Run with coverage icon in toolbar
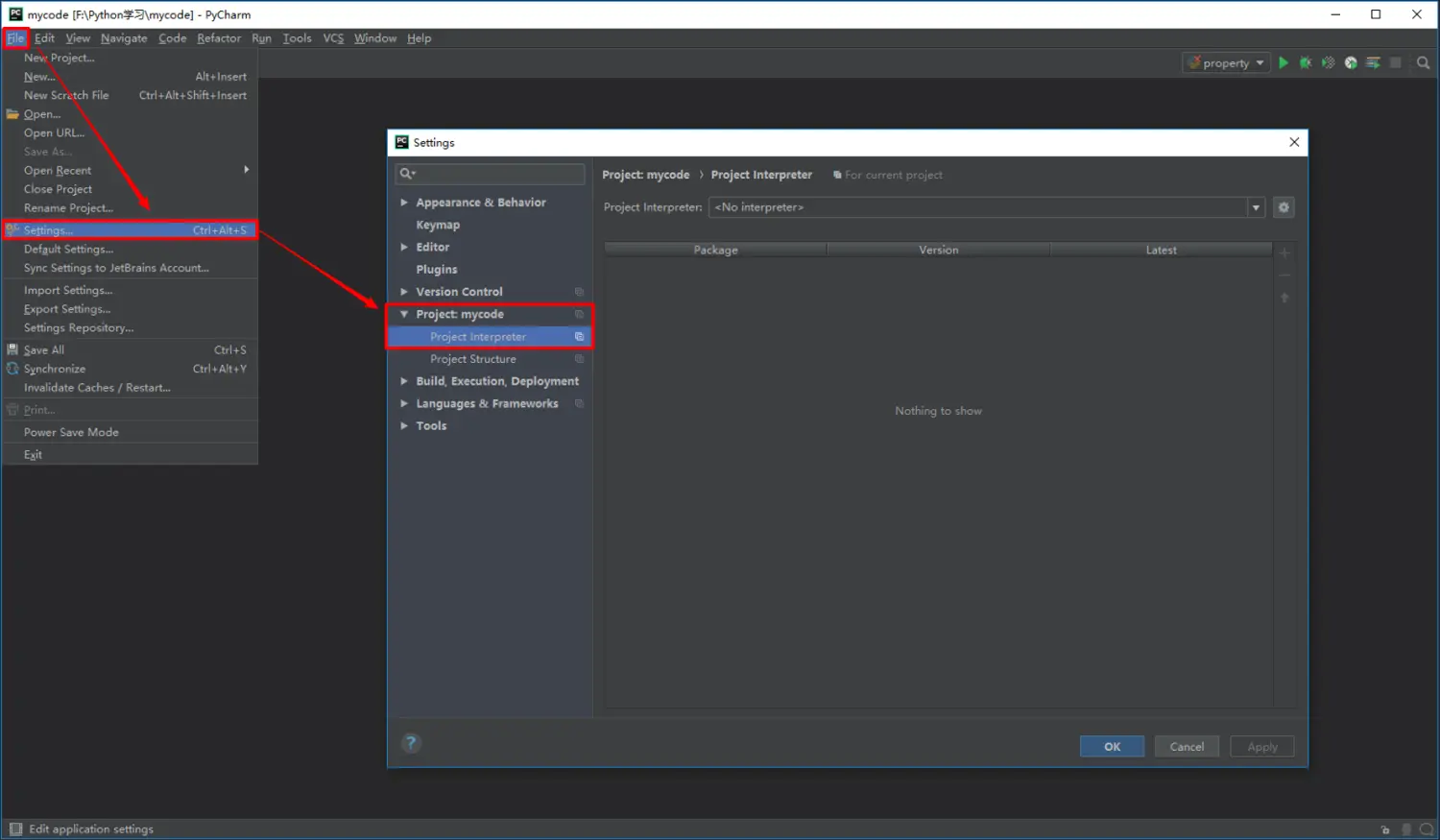The width and height of the screenshot is (1440, 840). point(1328,62)
